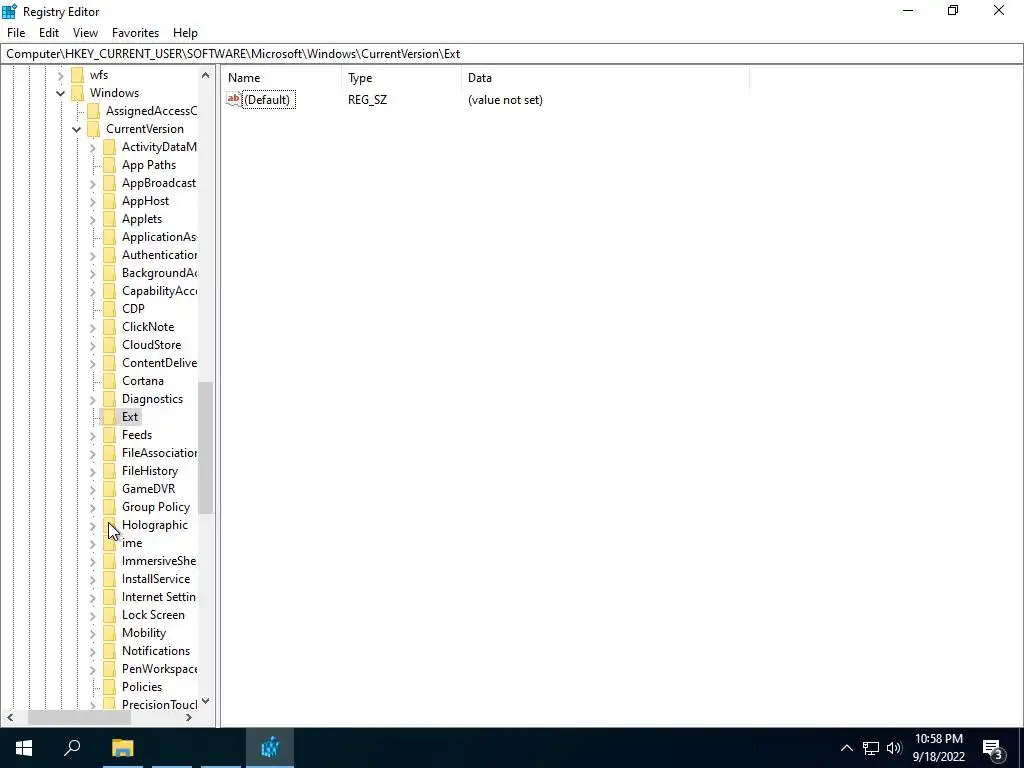Image resolution: width=1024 pixels, height=768 pixels.
Task: Click the CDP folder icon
Action: [x=110, y=309]
